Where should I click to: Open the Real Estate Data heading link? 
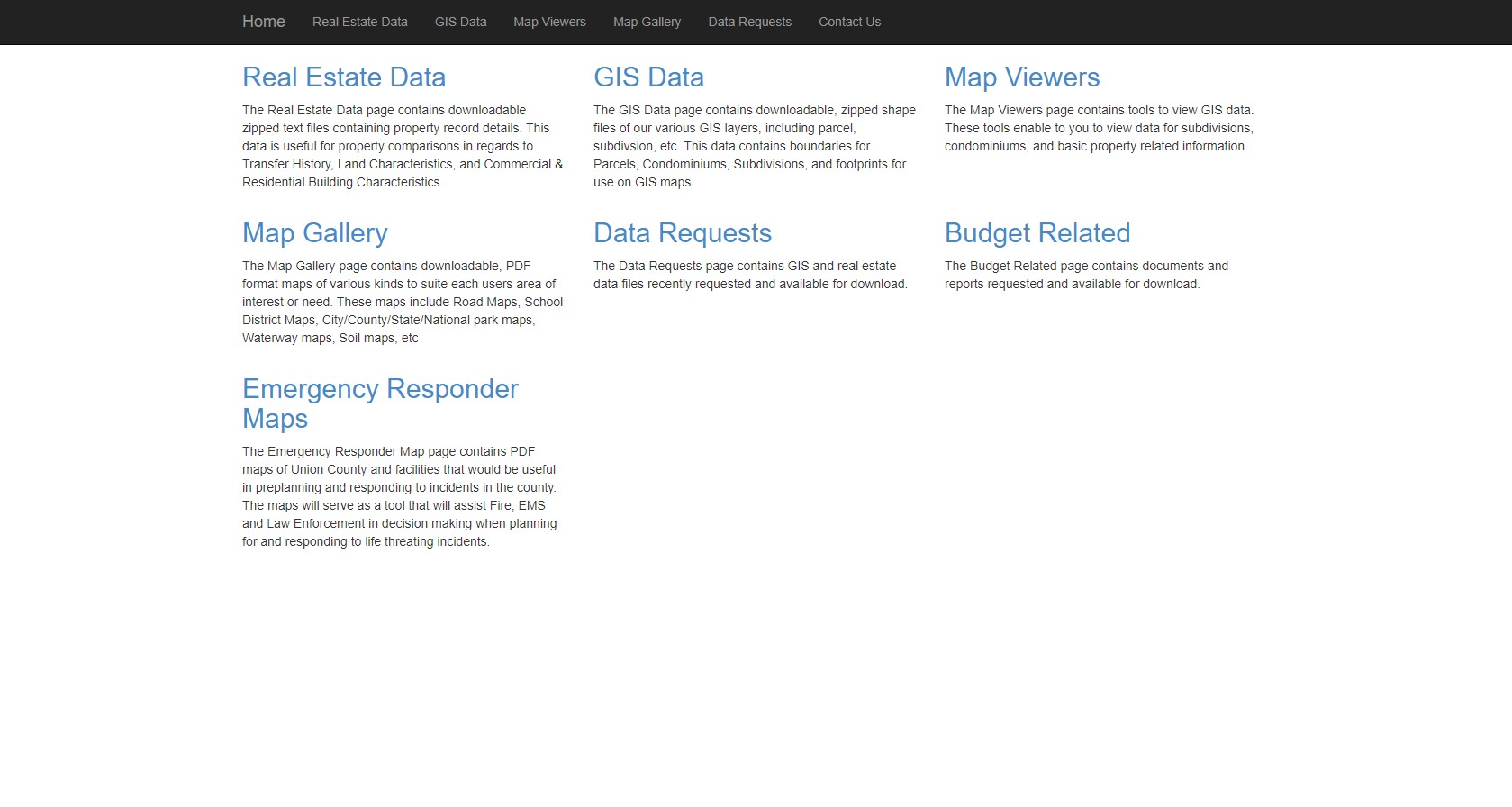pos(344,77)
